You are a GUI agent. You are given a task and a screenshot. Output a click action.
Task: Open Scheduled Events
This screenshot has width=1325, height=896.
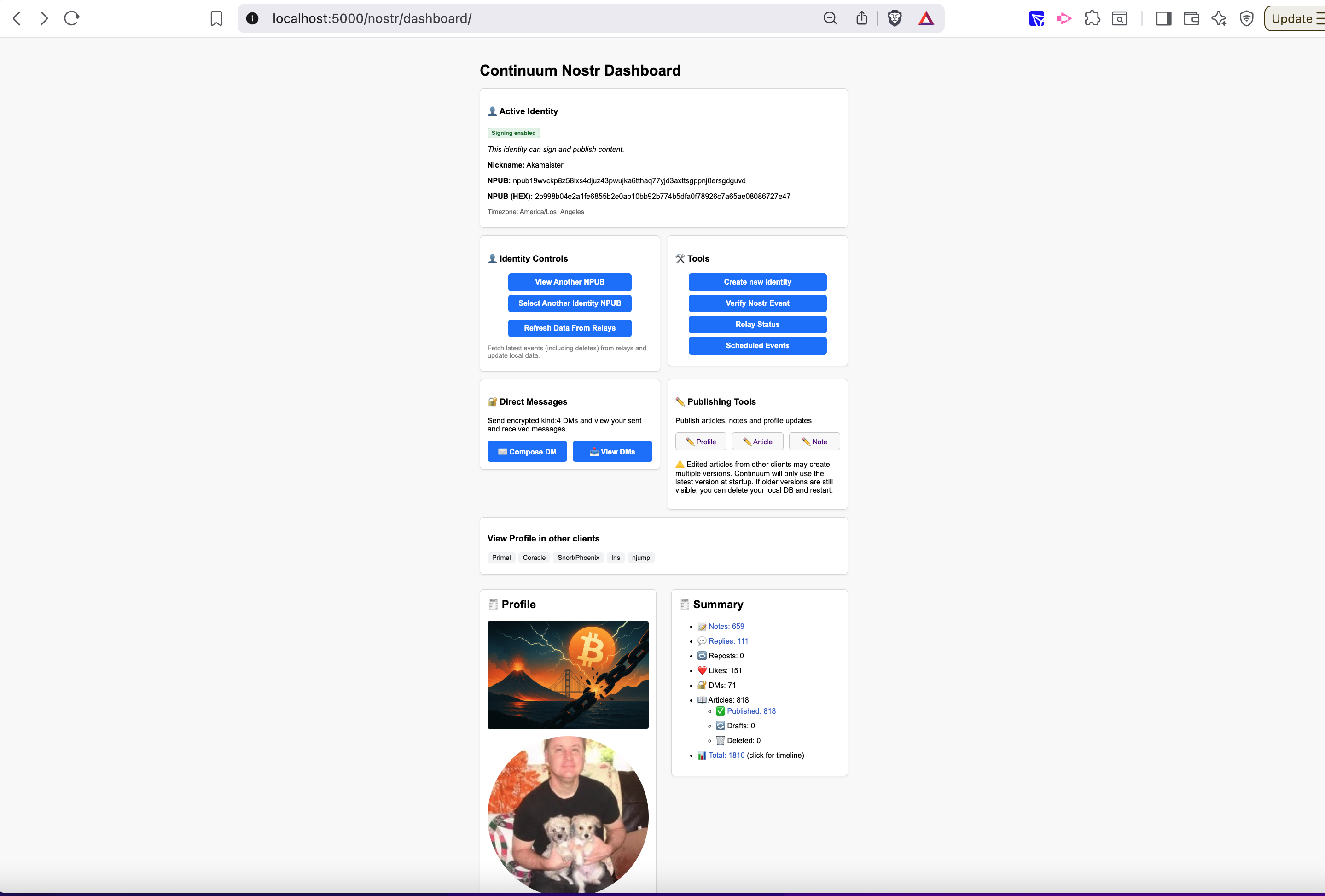tap(756, 346)
